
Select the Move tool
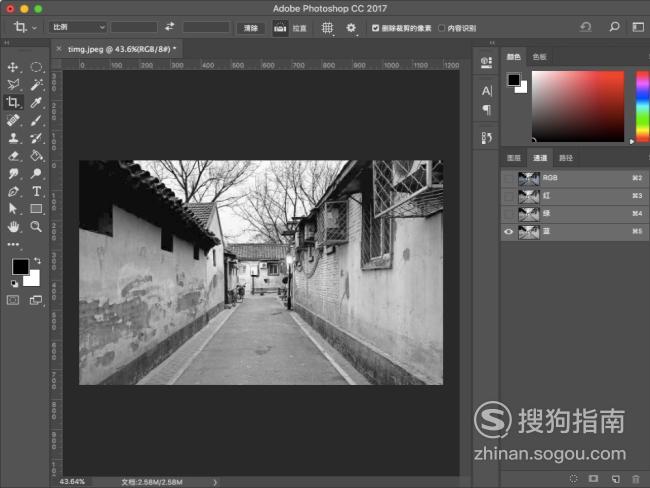[13, 67]
